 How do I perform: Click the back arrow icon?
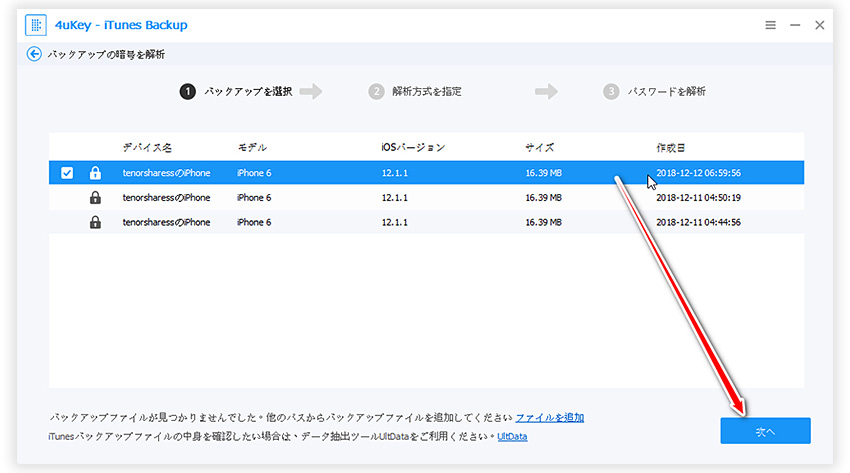pos(35,54)
